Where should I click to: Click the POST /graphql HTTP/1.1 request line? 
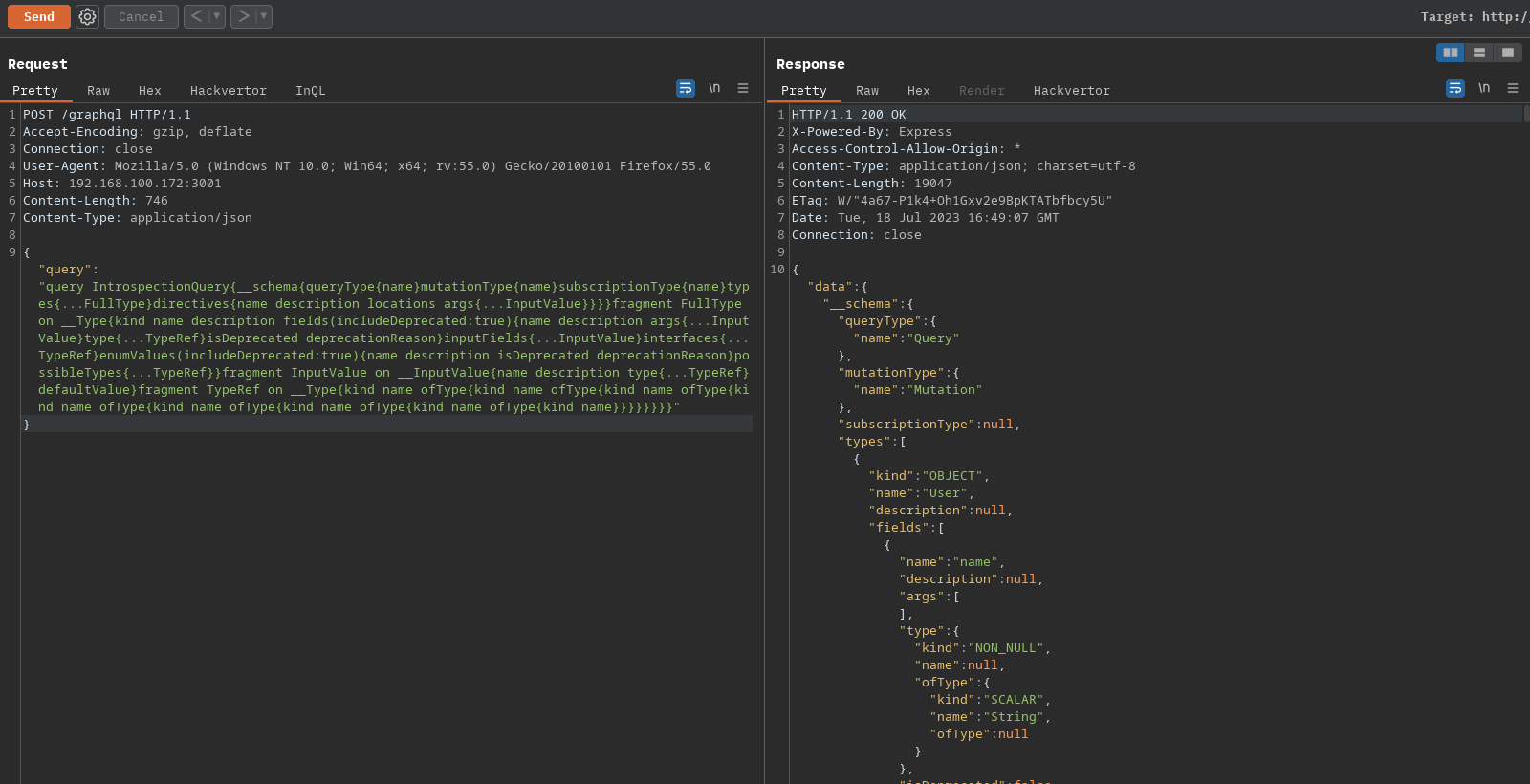click(107, 115)
